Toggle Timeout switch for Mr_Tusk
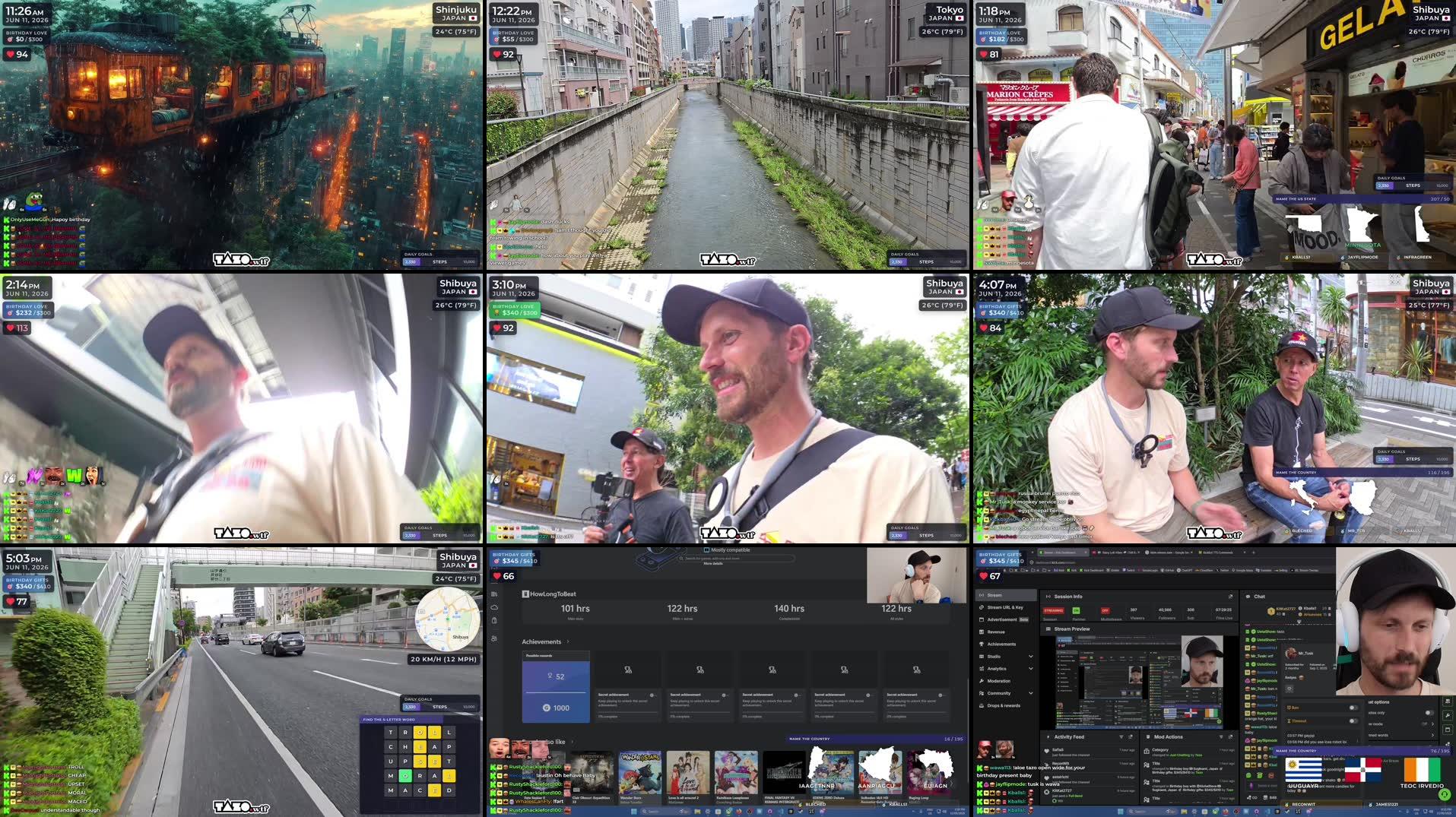Viewport: 1456px width, 817px height. pyautogui.click(x=1353, y=720)
